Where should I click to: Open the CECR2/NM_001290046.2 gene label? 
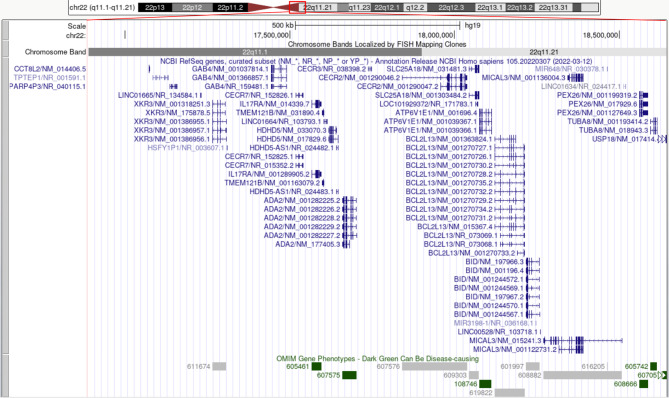click(359, 78)
